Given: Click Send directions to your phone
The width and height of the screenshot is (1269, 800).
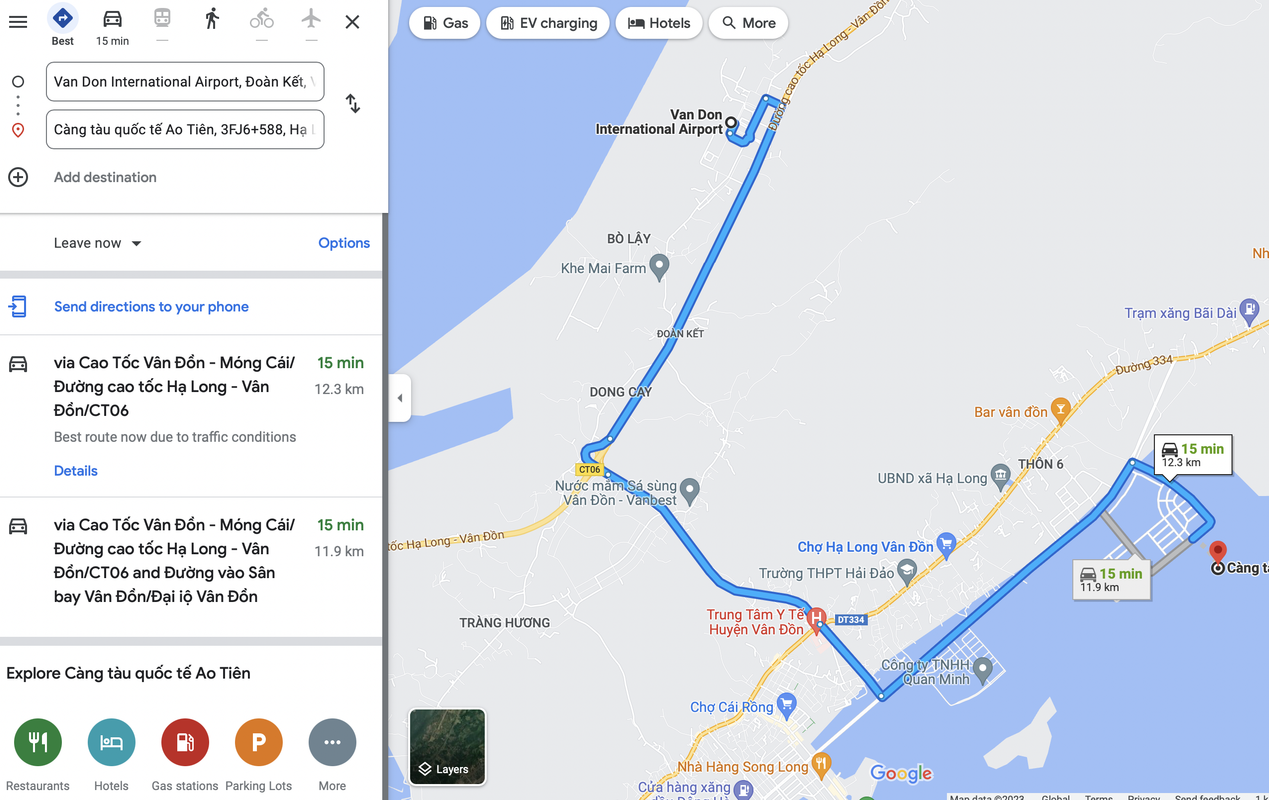Looking at the screenshot, I should point(151,307).
